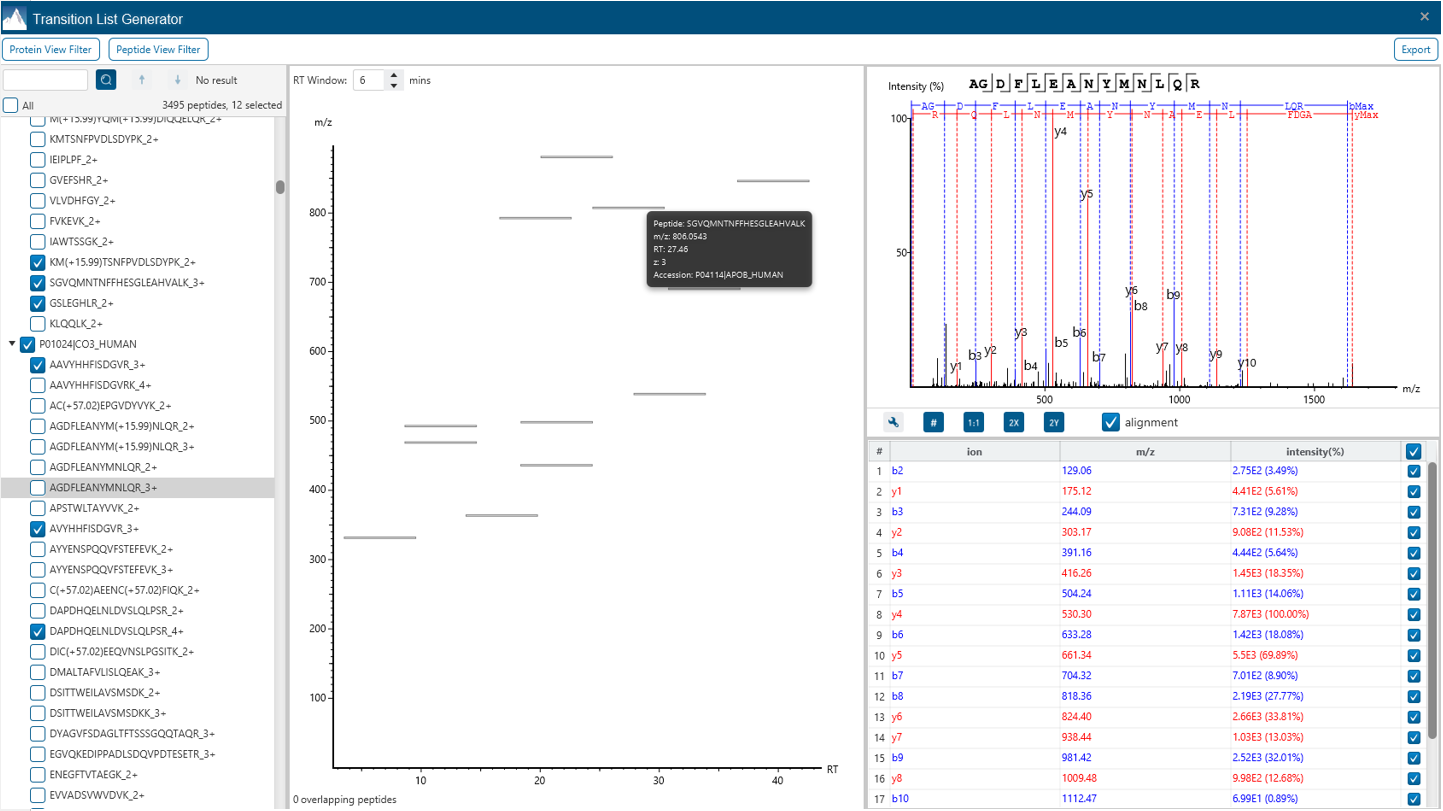The width and height of the screenshot is (1443, 811).
Task: Reset spectrum zoom with 1:1 button
Action: [973, 422]
